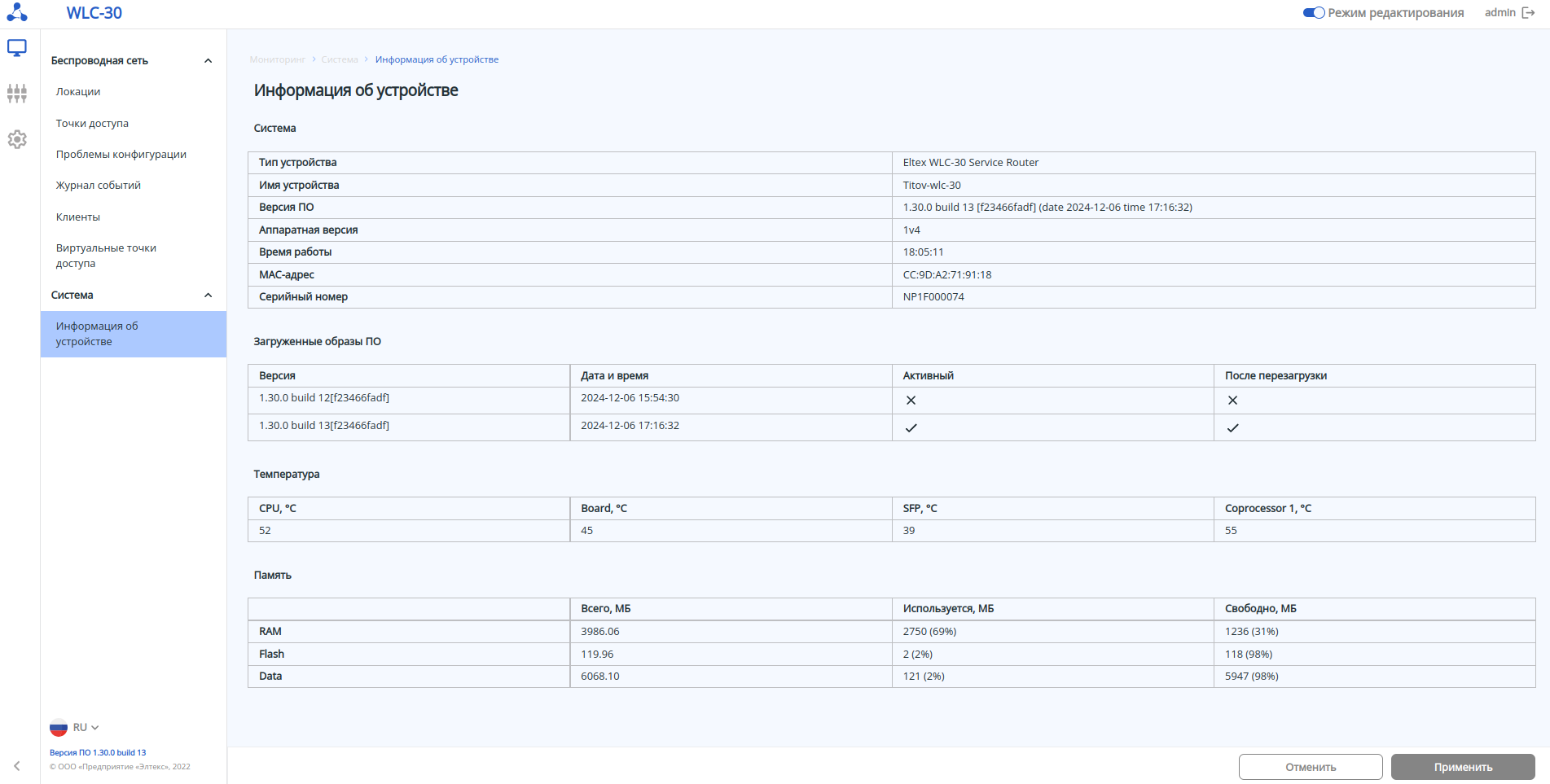Select Точки доступа in the sidebar
The width and height of the screenshot is (1550, 784).
click(92, 124)
